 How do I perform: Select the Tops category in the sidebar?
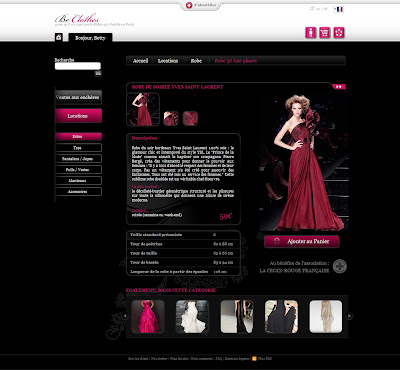coord(78,148)
